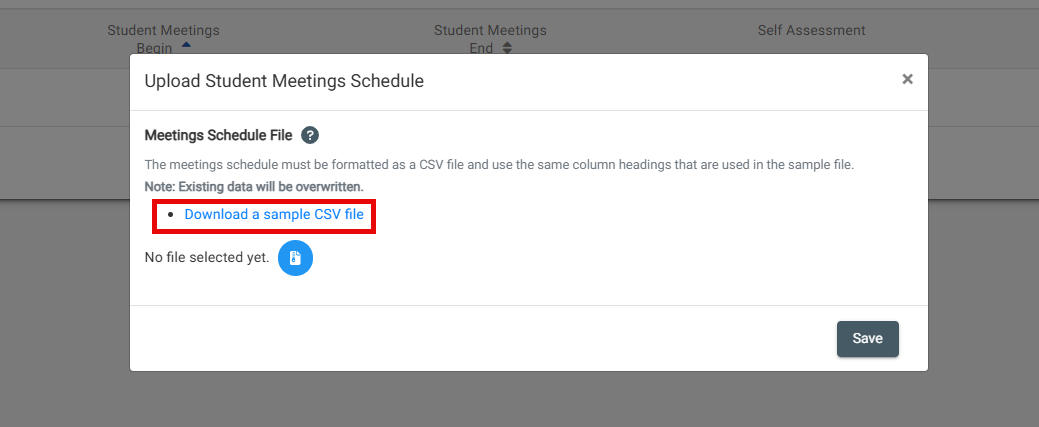1039x427 pixels.
Task: Click the Student Meetings Begin header text
Action: [163, 39]
